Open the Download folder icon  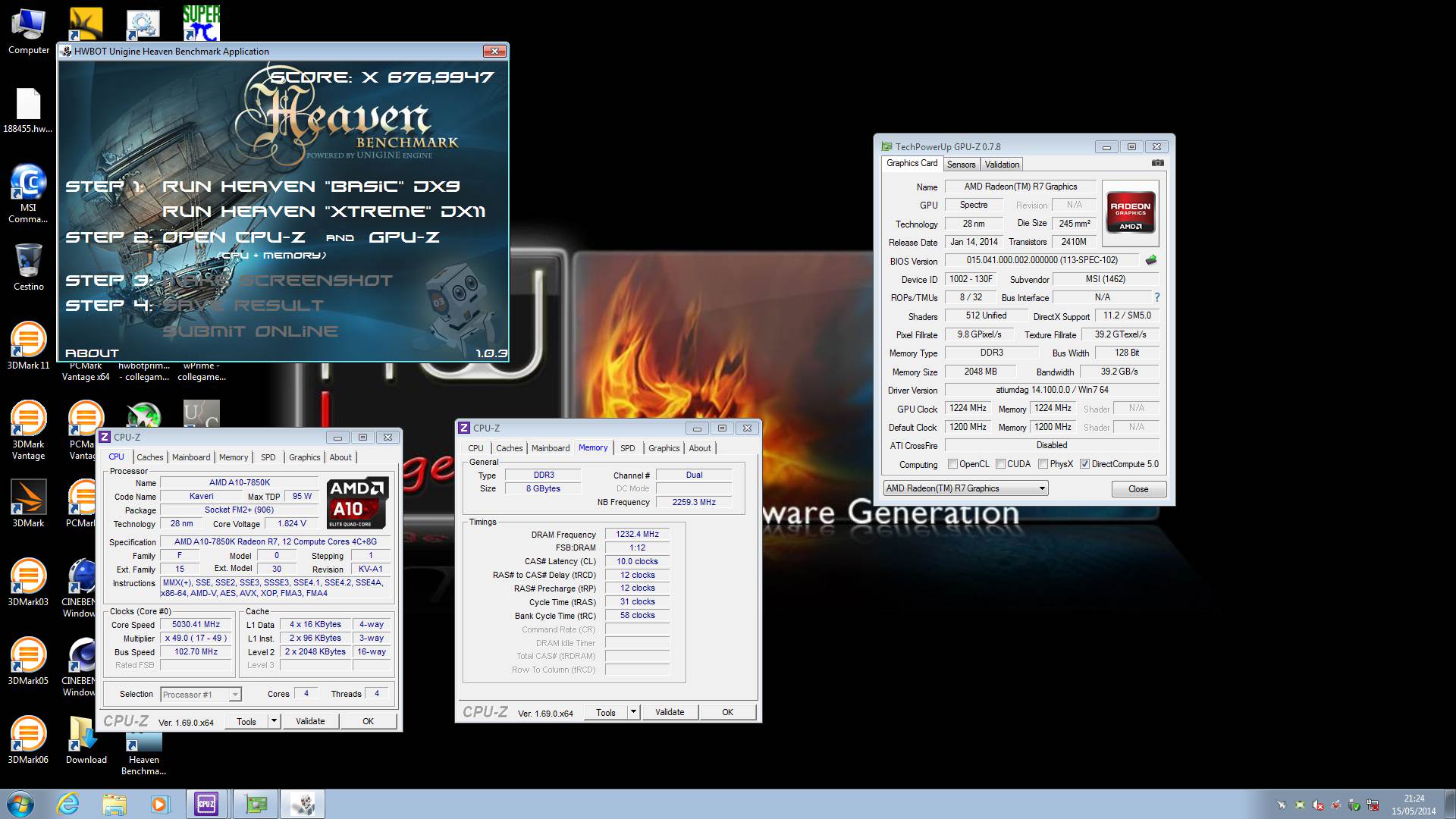pos(86,740)
